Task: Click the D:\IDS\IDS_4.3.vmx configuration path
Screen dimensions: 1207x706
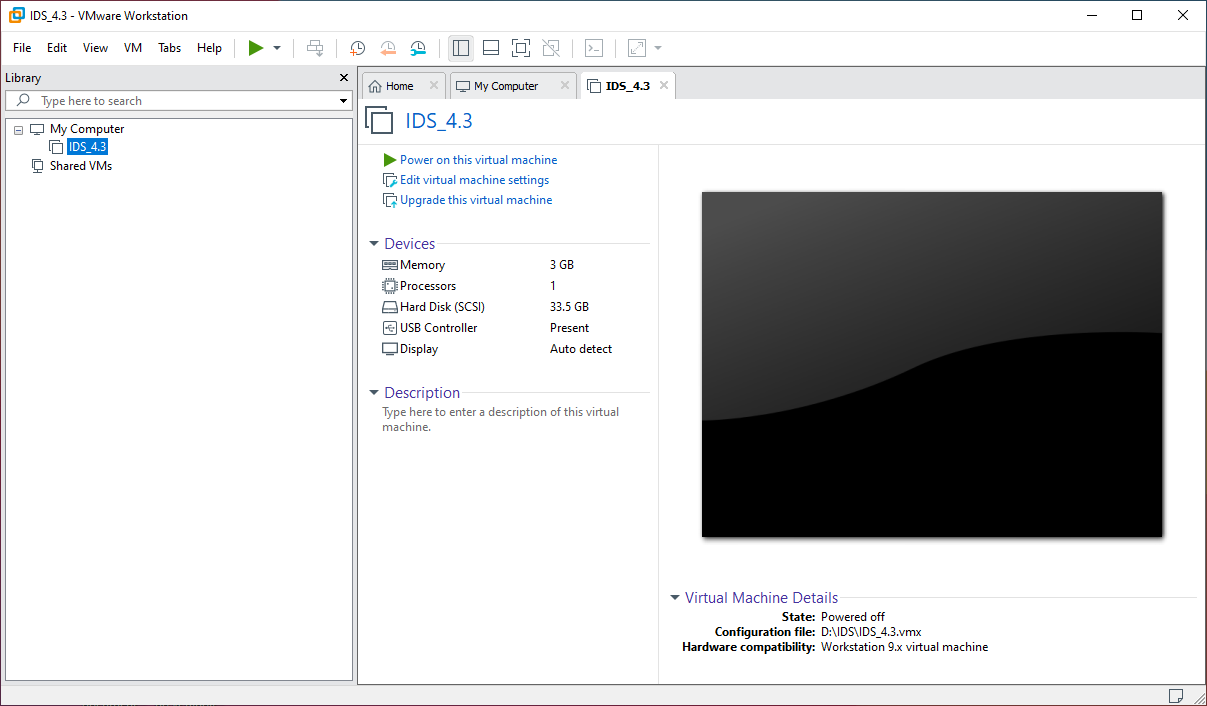Action: [x=871, y=632]
